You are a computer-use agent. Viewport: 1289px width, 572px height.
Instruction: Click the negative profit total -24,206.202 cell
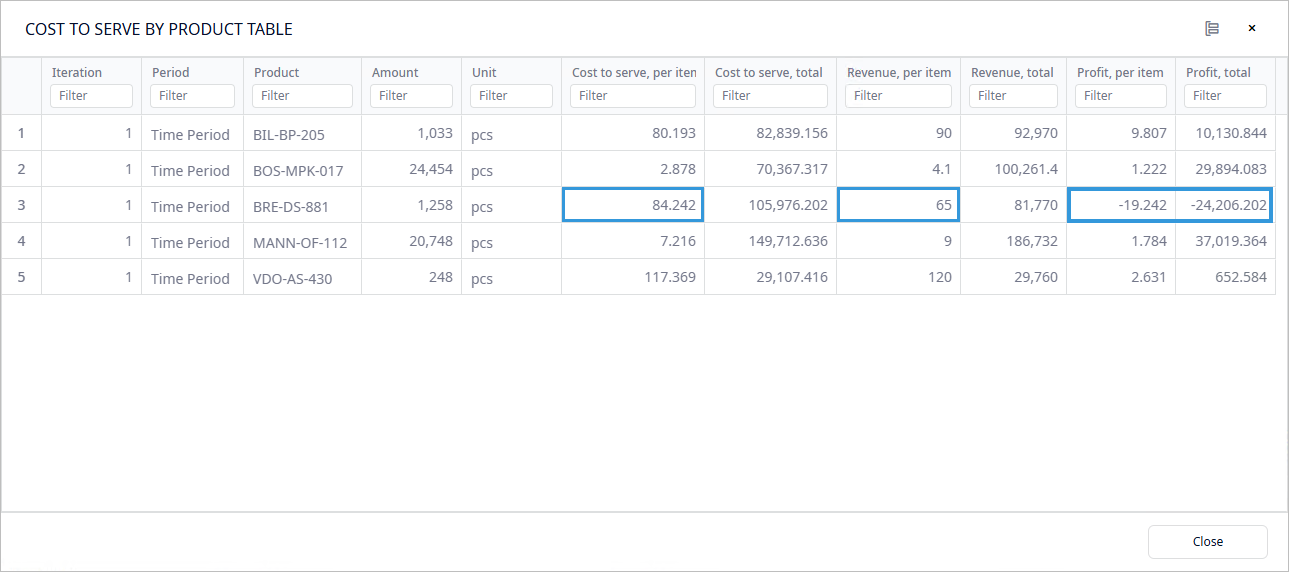pos(1224,205)
